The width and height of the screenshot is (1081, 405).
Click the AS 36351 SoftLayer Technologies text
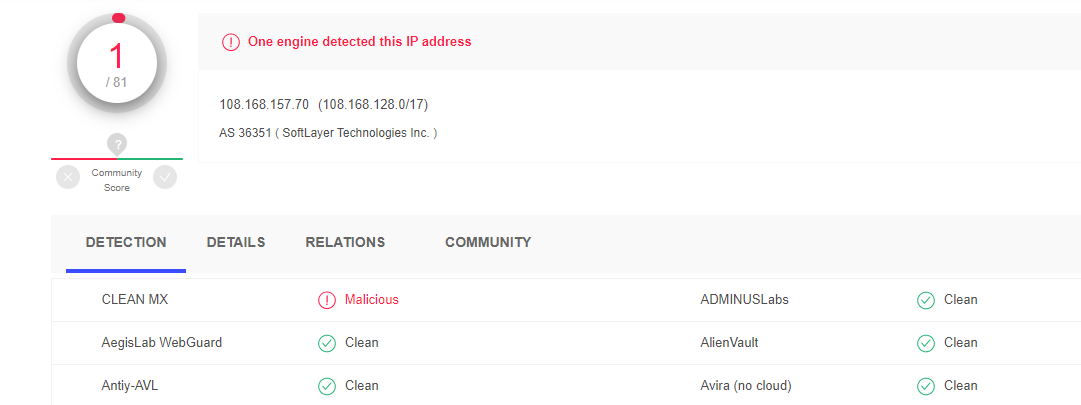click(328, 132)
